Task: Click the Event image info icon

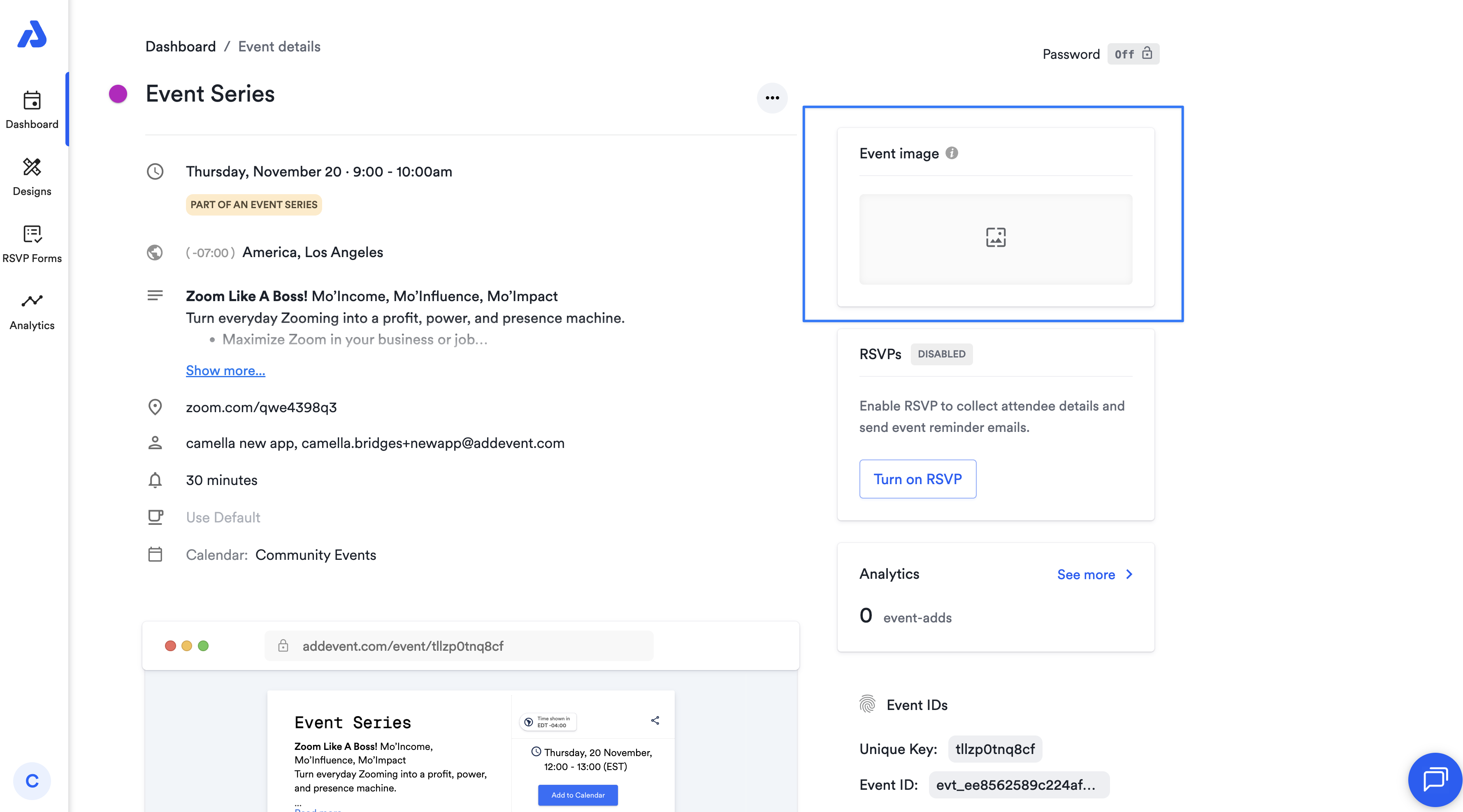Action: click(x=952, y=153)
